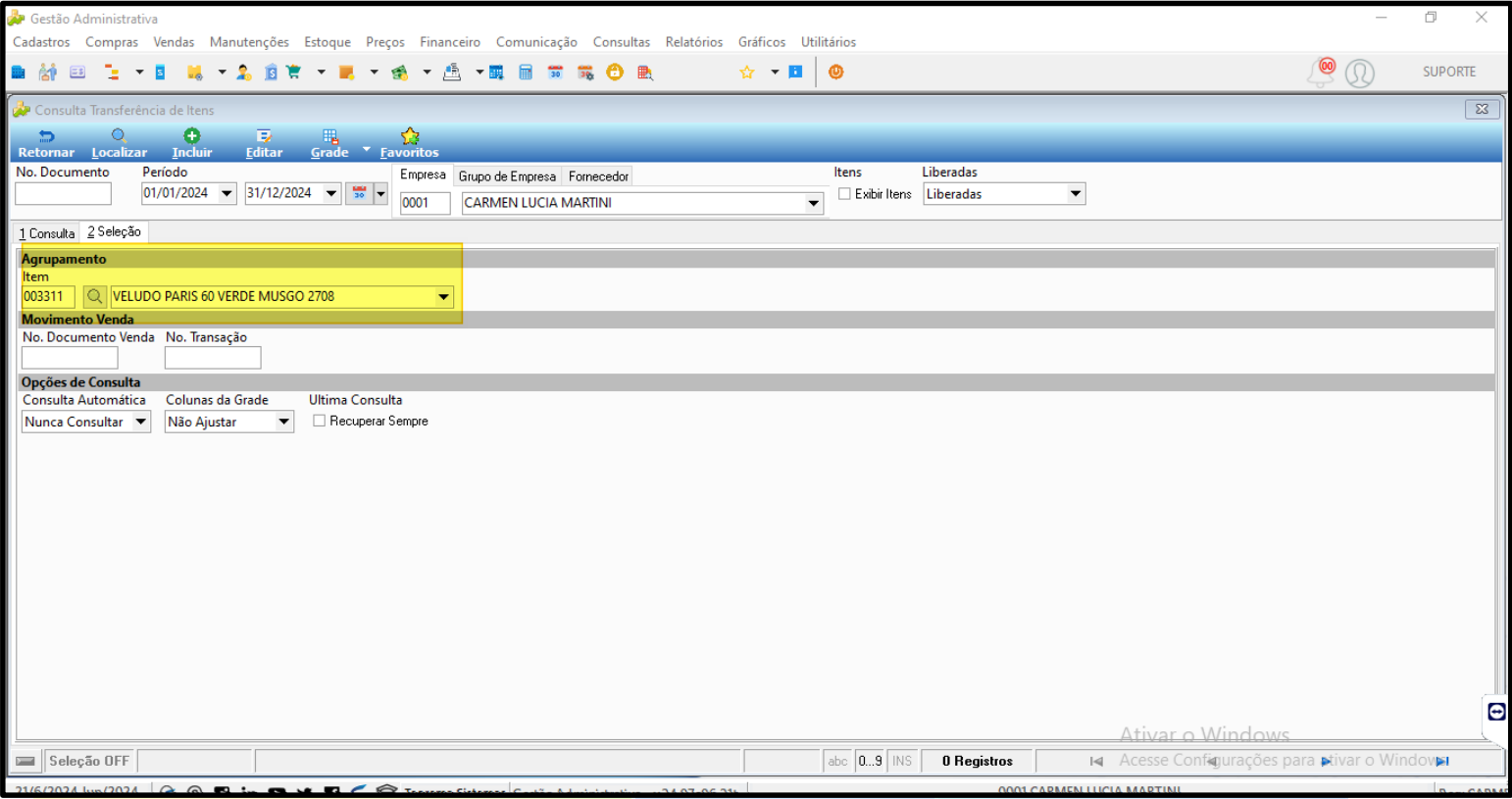Click the No. Transação input field
Screen dimensions: 1512x799
(x=213, y=358)
